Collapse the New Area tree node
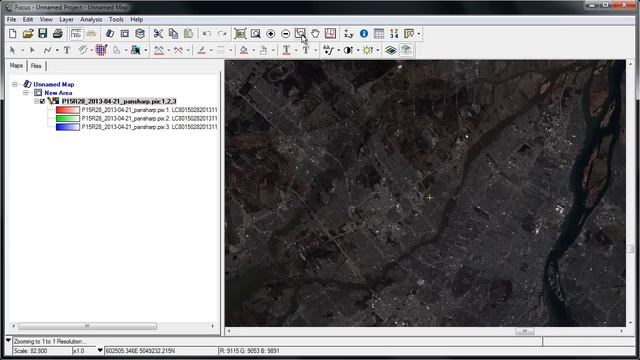 tap(26, 93)
